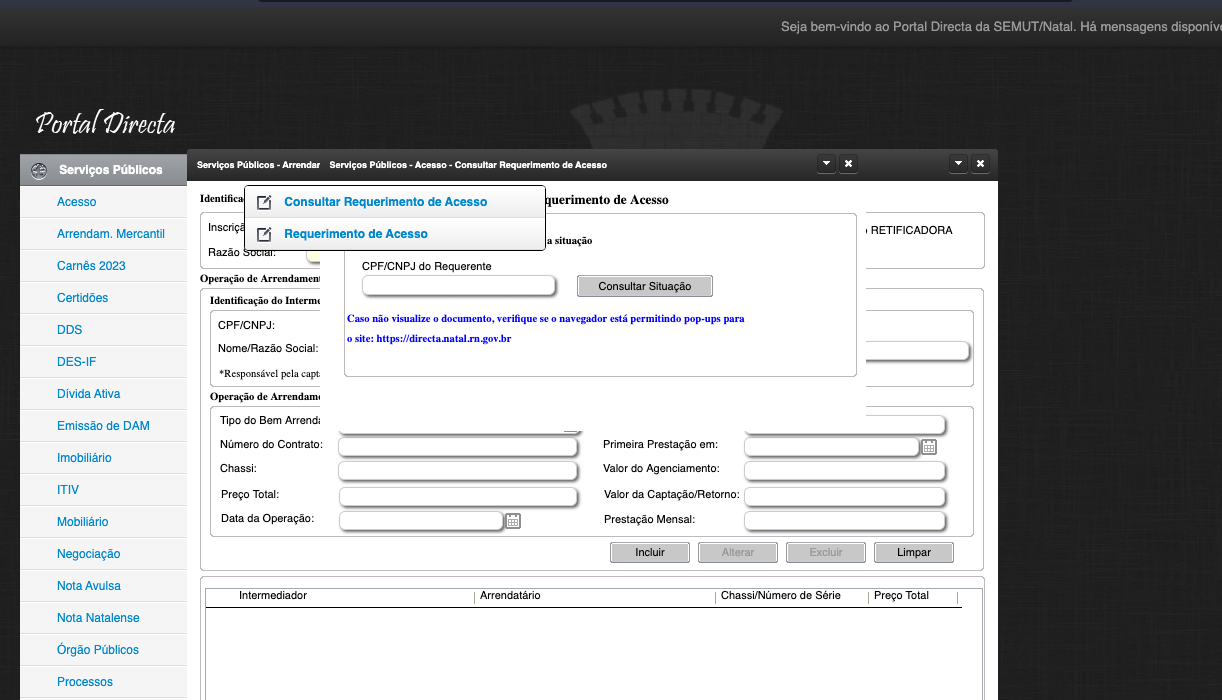Open dropdown arrow of Consultar Requerimento de Acesso window
Viewport: 1222px width, 700px height.
click(x=826, y=164)
